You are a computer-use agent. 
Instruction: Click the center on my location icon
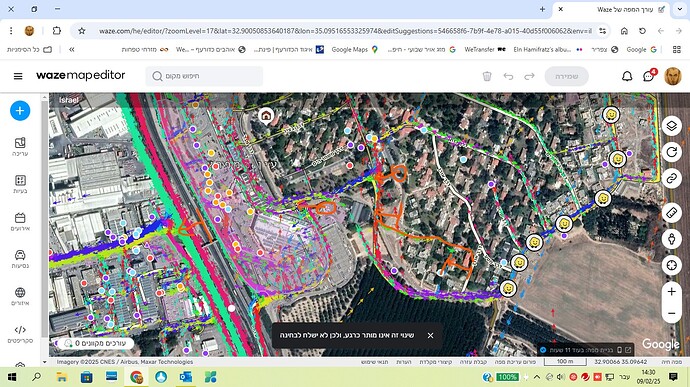[x=672, y=265]
